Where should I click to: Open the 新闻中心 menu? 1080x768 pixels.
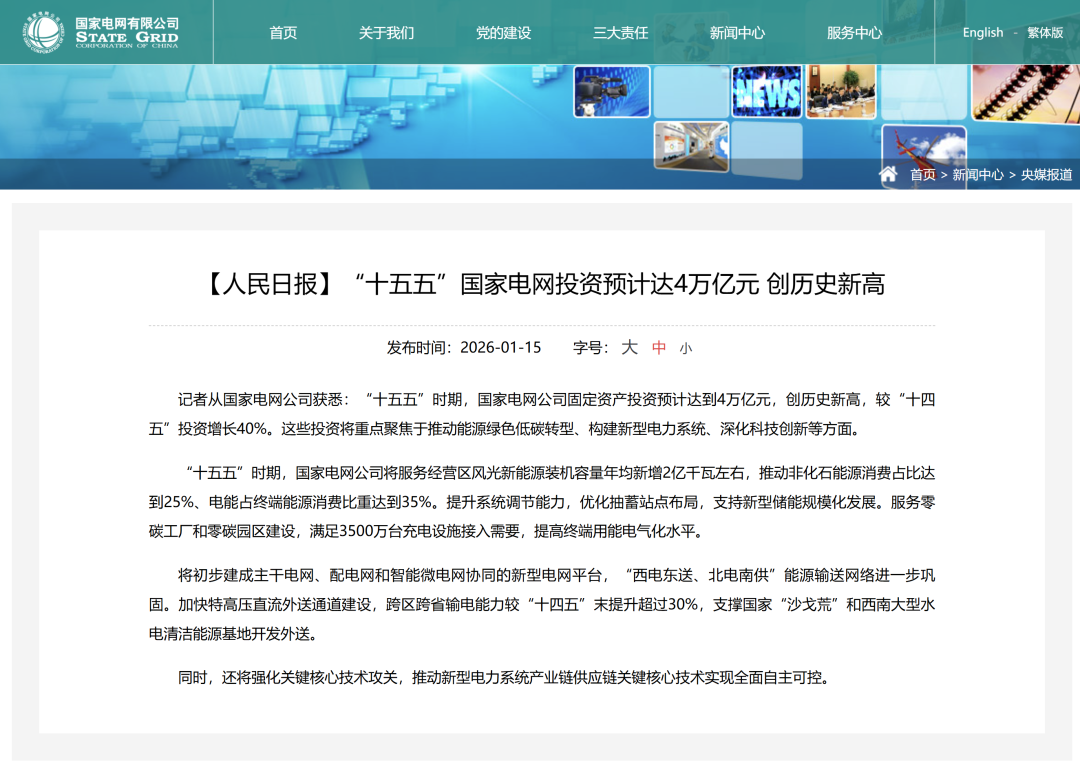click(738, 32)
